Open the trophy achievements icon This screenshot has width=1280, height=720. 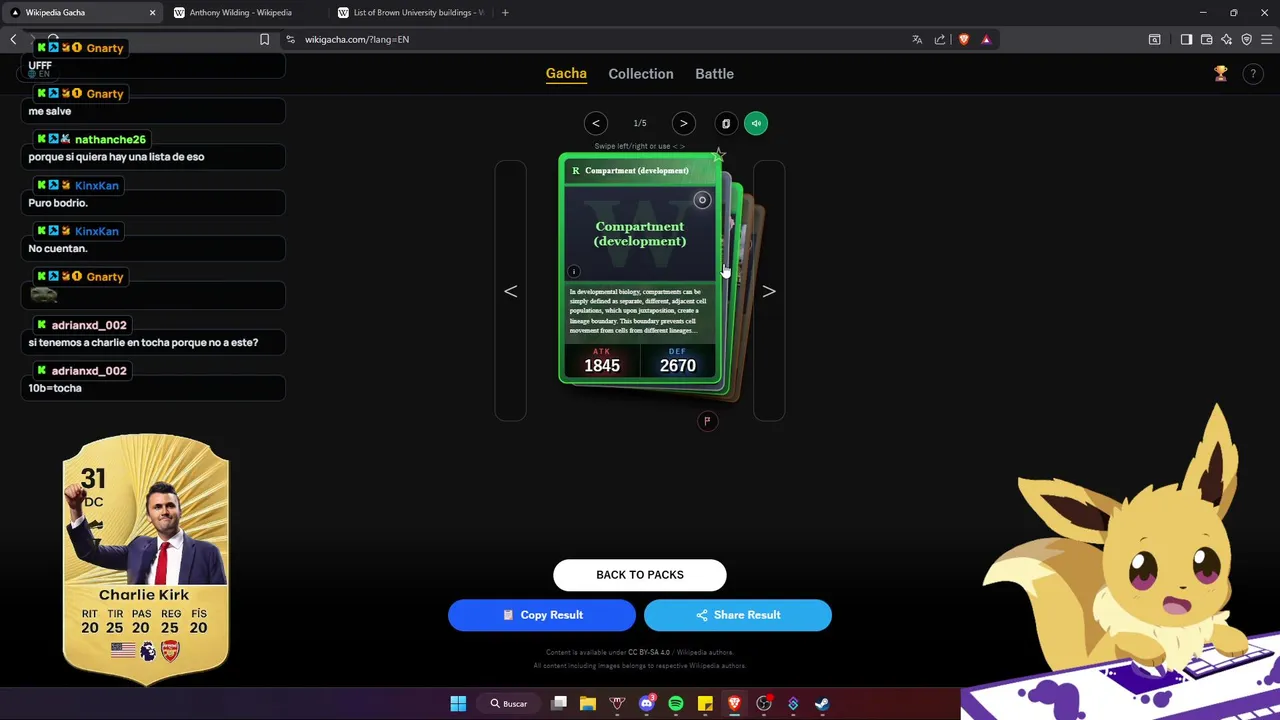(x=1221, y=74)
